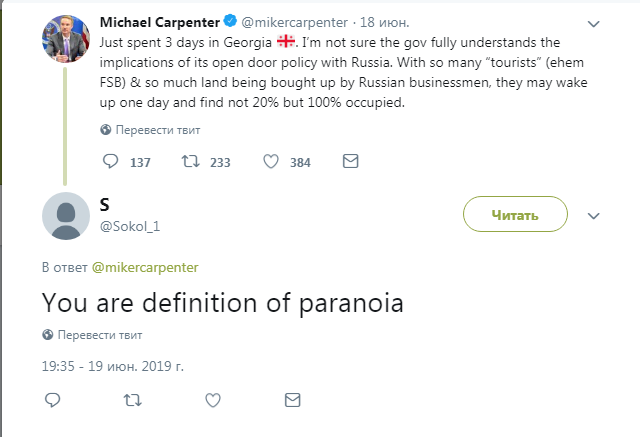Image resolution: width=640 pixels, height=437 pixels.
Task: Click the 19:35 - 19 июн. 2019 timestamp
Action: click(112, 366)
